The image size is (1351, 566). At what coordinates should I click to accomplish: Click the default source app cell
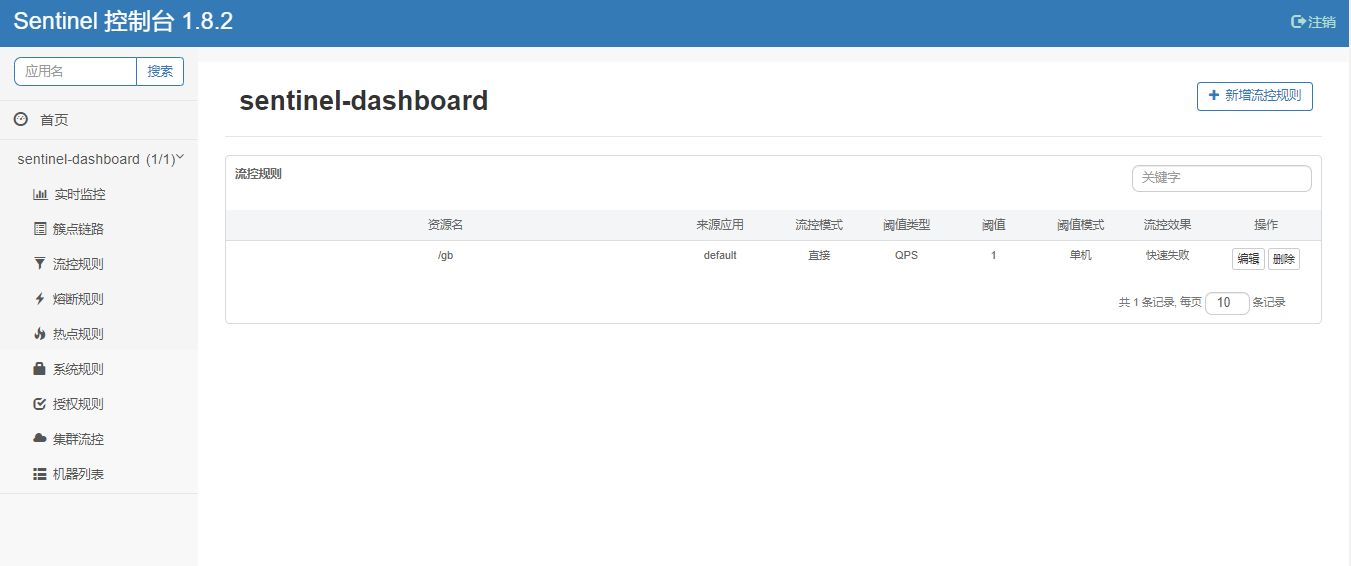pyautogui.click(x=720, y=255)
